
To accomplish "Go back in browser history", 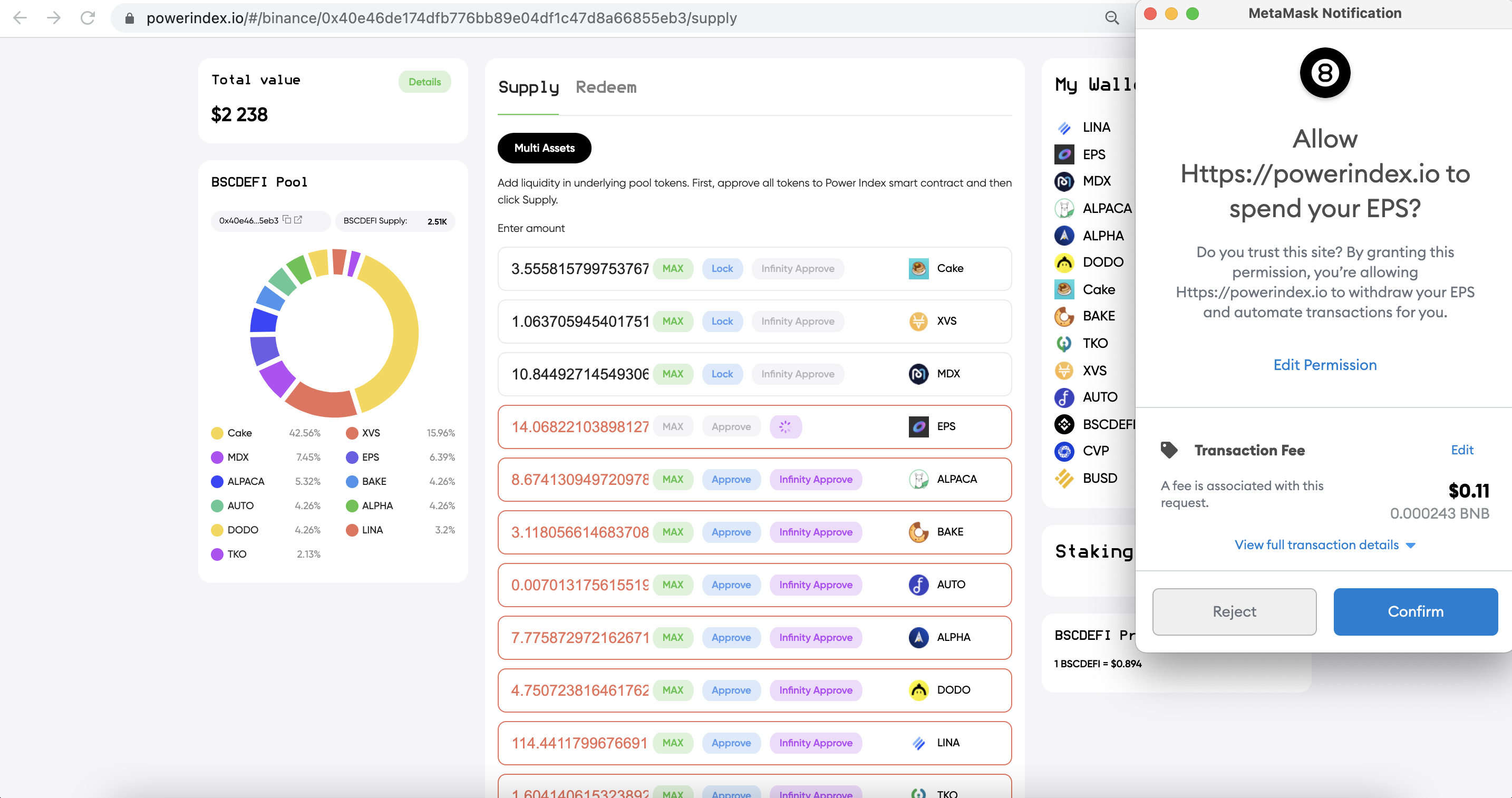I will pos(20,17).
